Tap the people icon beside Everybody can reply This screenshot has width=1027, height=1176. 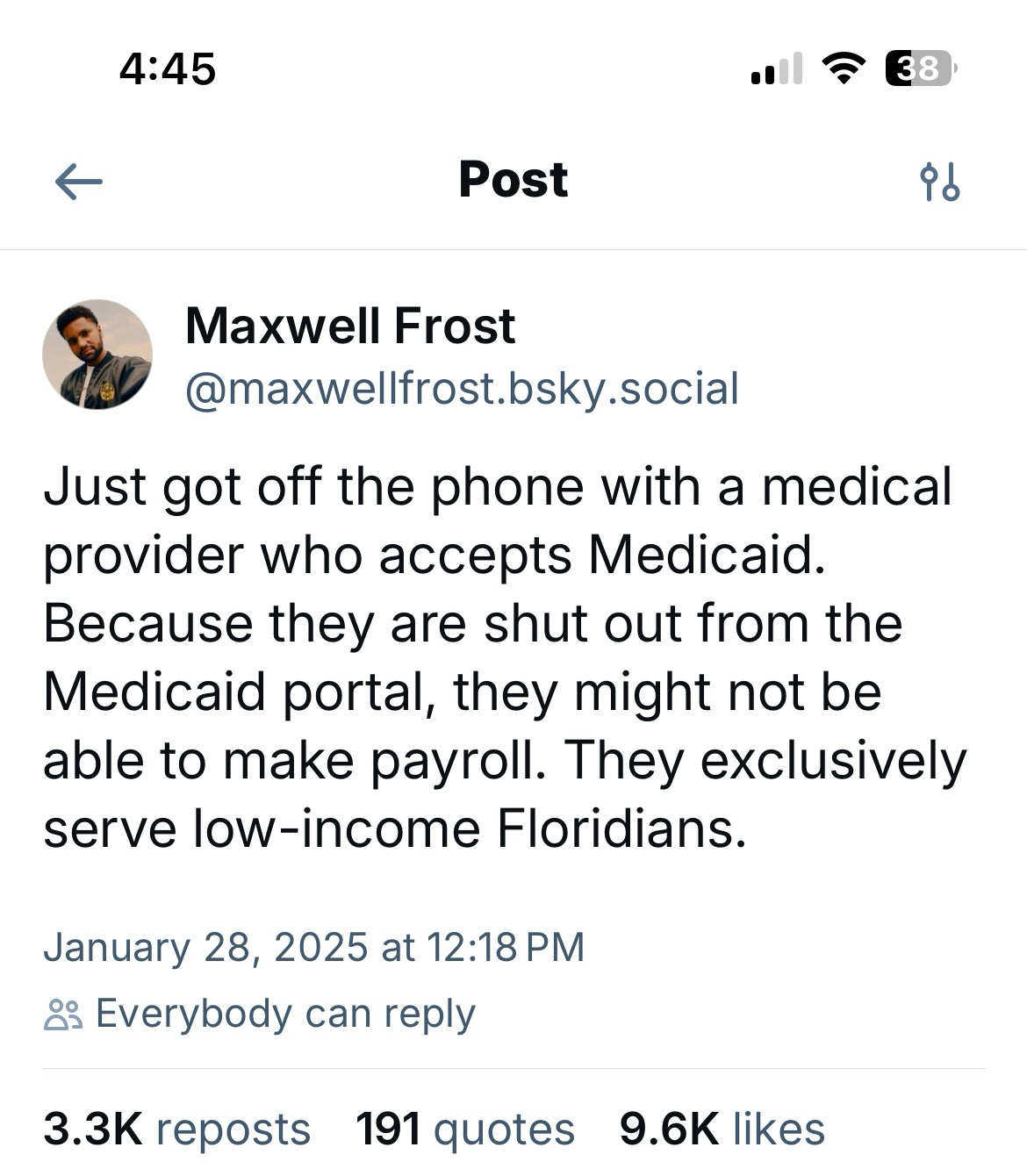(x=63, y=1015)
